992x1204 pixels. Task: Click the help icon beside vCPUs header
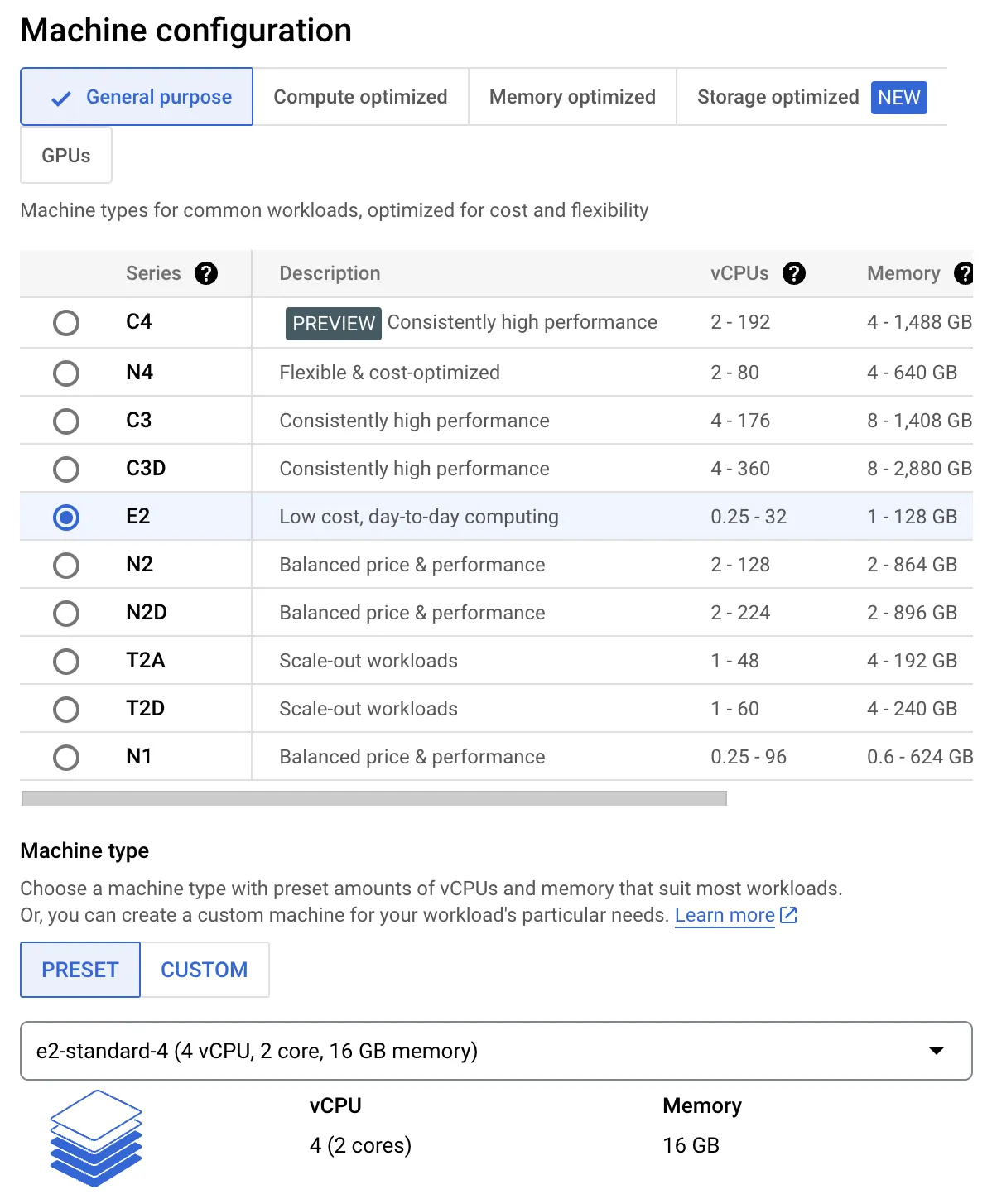click(x=793, y=273)
